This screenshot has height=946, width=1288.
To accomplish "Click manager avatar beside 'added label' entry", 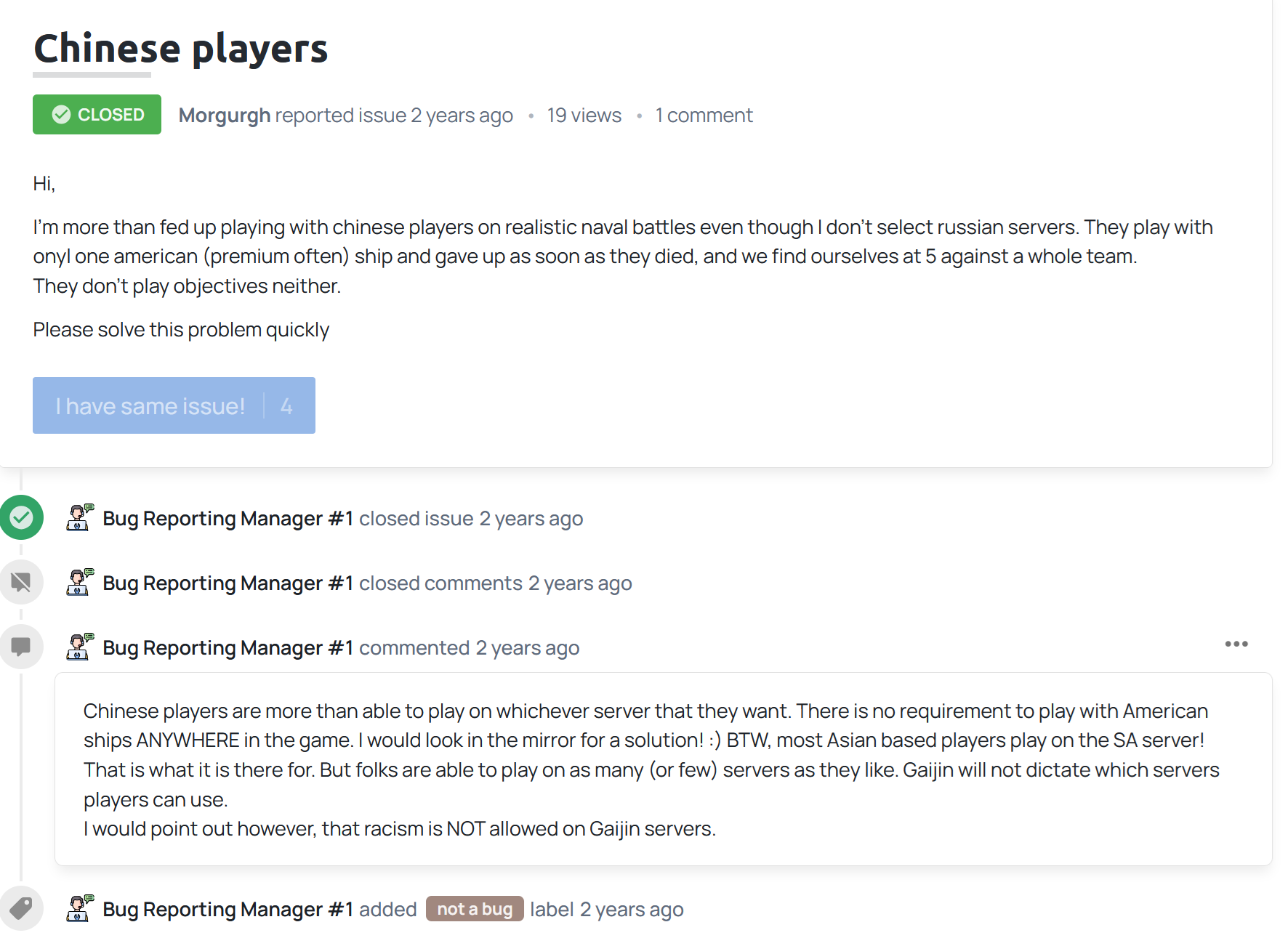I will (x=80, y=908).
